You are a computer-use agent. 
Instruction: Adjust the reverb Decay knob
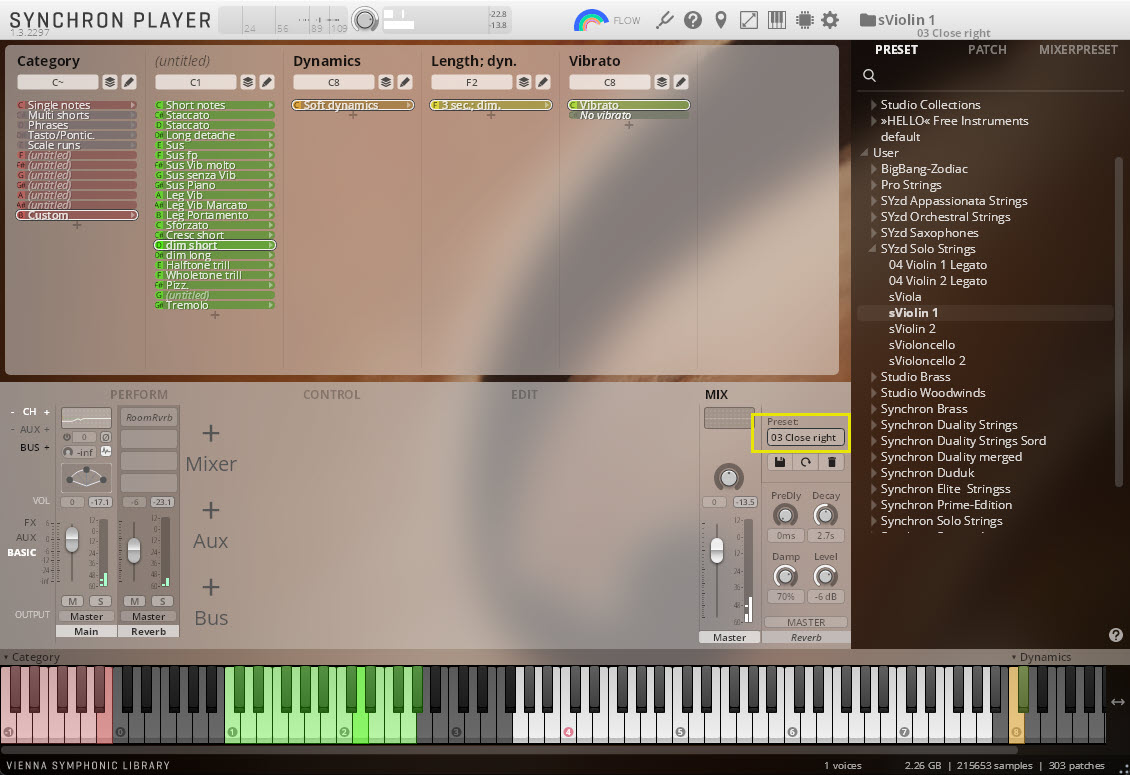point(825,515)
